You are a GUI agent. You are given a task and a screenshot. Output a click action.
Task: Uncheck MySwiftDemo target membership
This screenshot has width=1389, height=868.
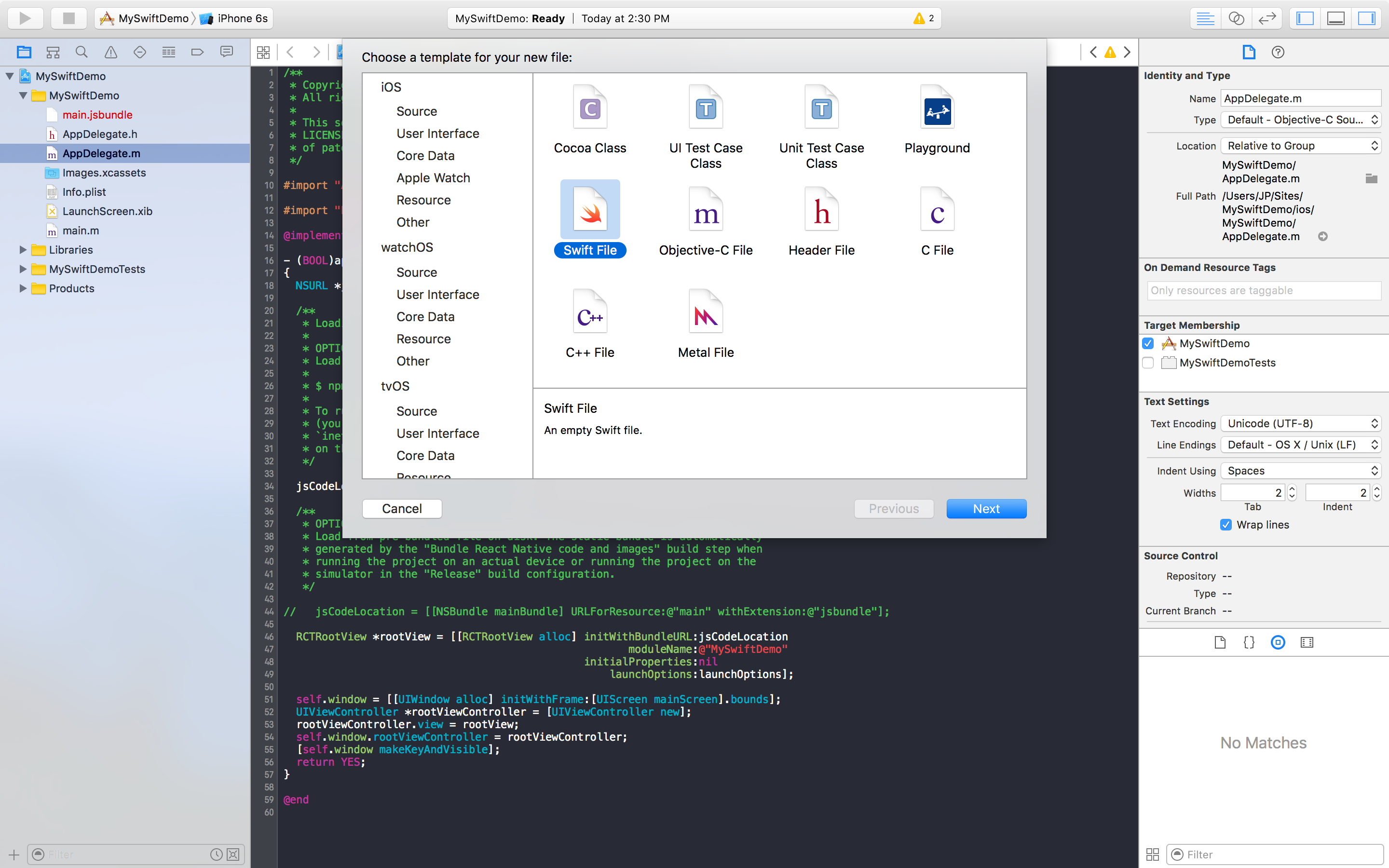click(1148, 343)
